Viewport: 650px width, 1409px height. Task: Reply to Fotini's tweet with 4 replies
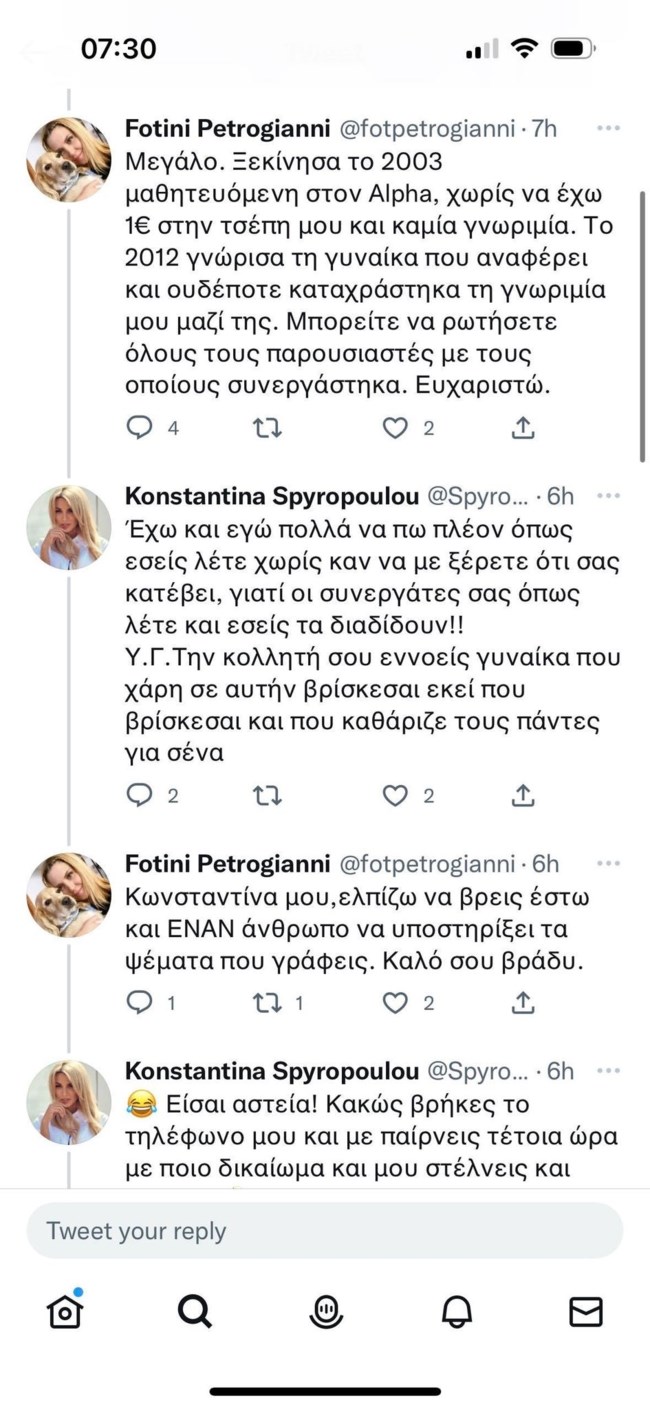(140, 428)
